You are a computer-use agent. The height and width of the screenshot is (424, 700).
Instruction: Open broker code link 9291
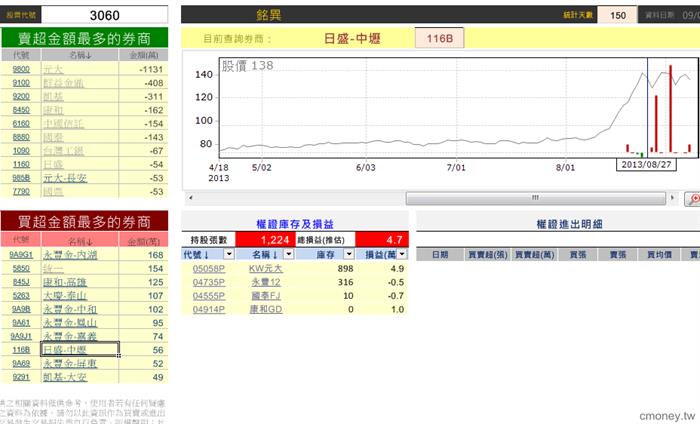click(21, 377)
